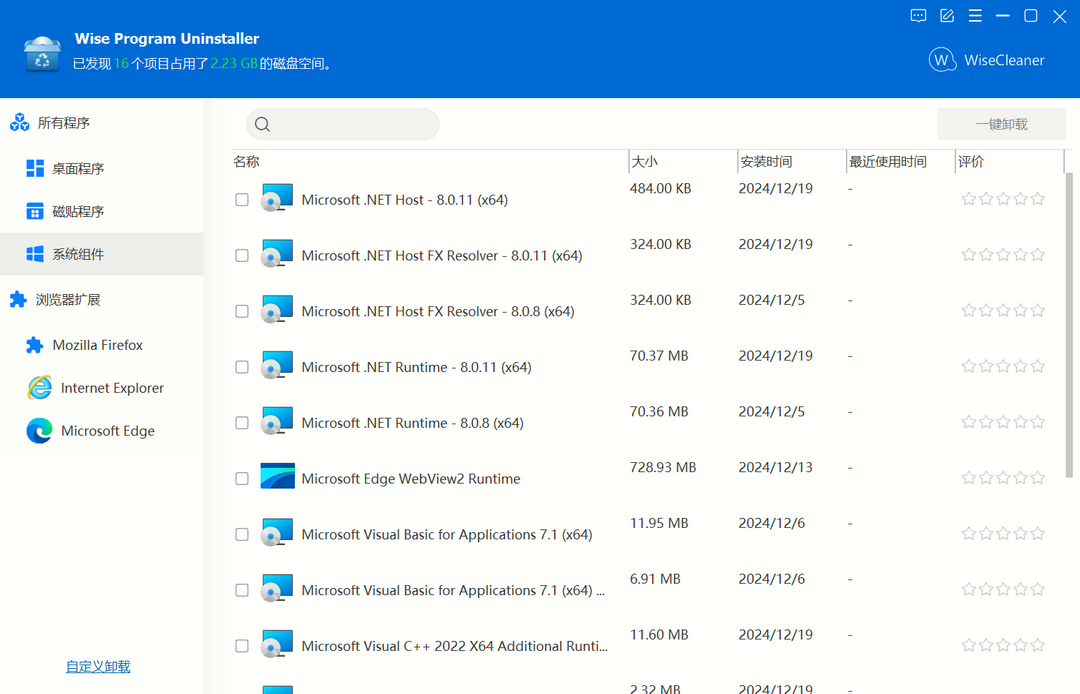Click the 一键卸载 button

pos(1001,123)
